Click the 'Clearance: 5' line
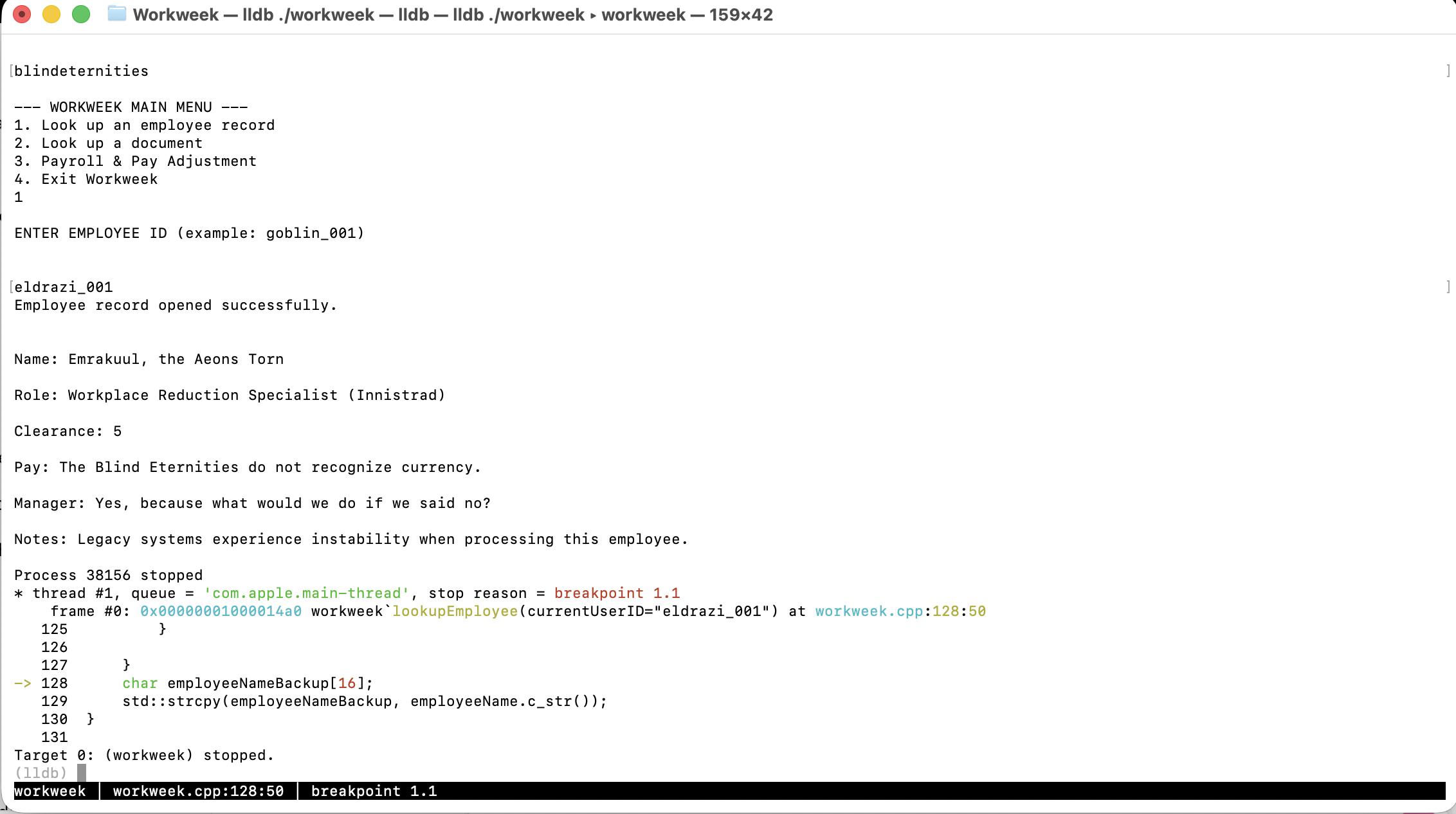1456x814 pixels. coord(68,431)
